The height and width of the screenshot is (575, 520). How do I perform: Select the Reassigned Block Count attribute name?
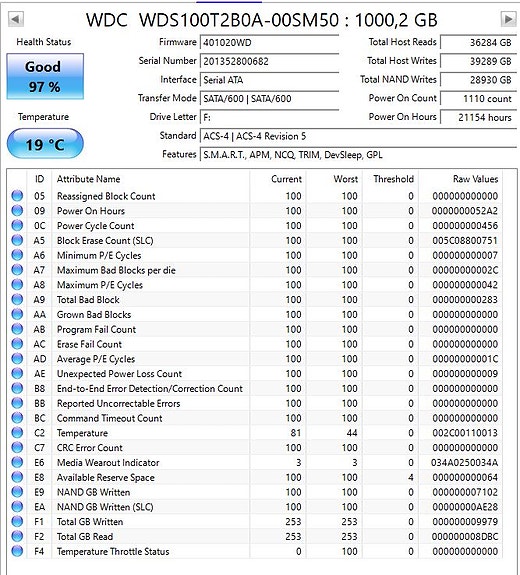[x=106, y=196]
